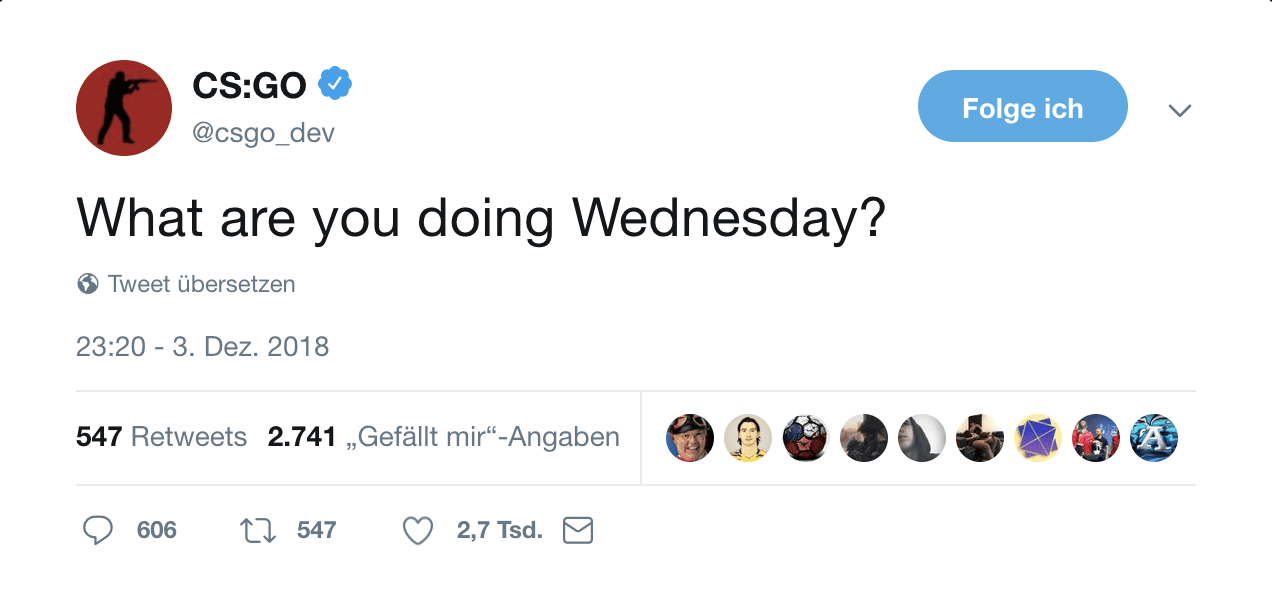Click the globe icon beside Tweet übersetzen

pos(88,284)
